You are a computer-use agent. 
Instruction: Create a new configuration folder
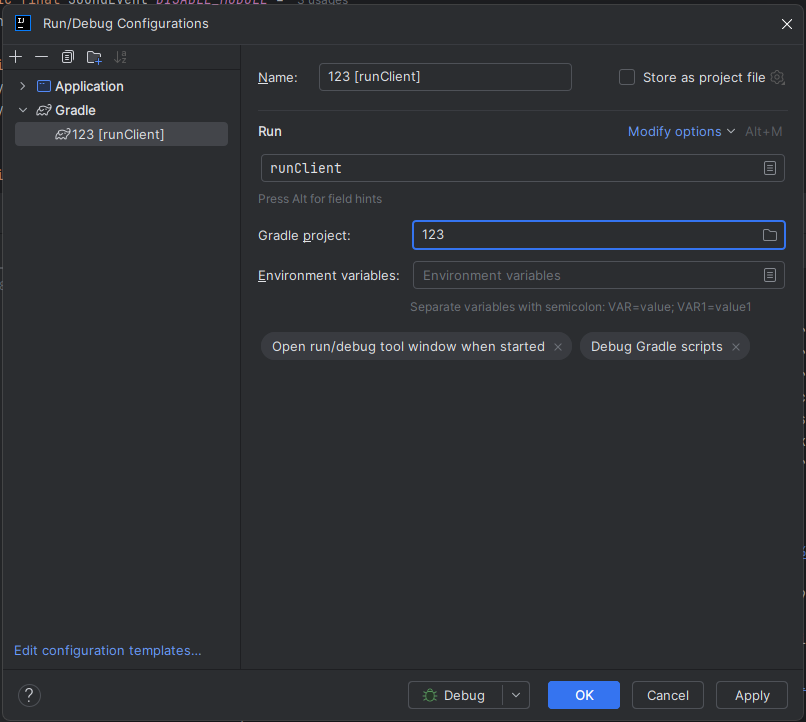click(94, 57)
